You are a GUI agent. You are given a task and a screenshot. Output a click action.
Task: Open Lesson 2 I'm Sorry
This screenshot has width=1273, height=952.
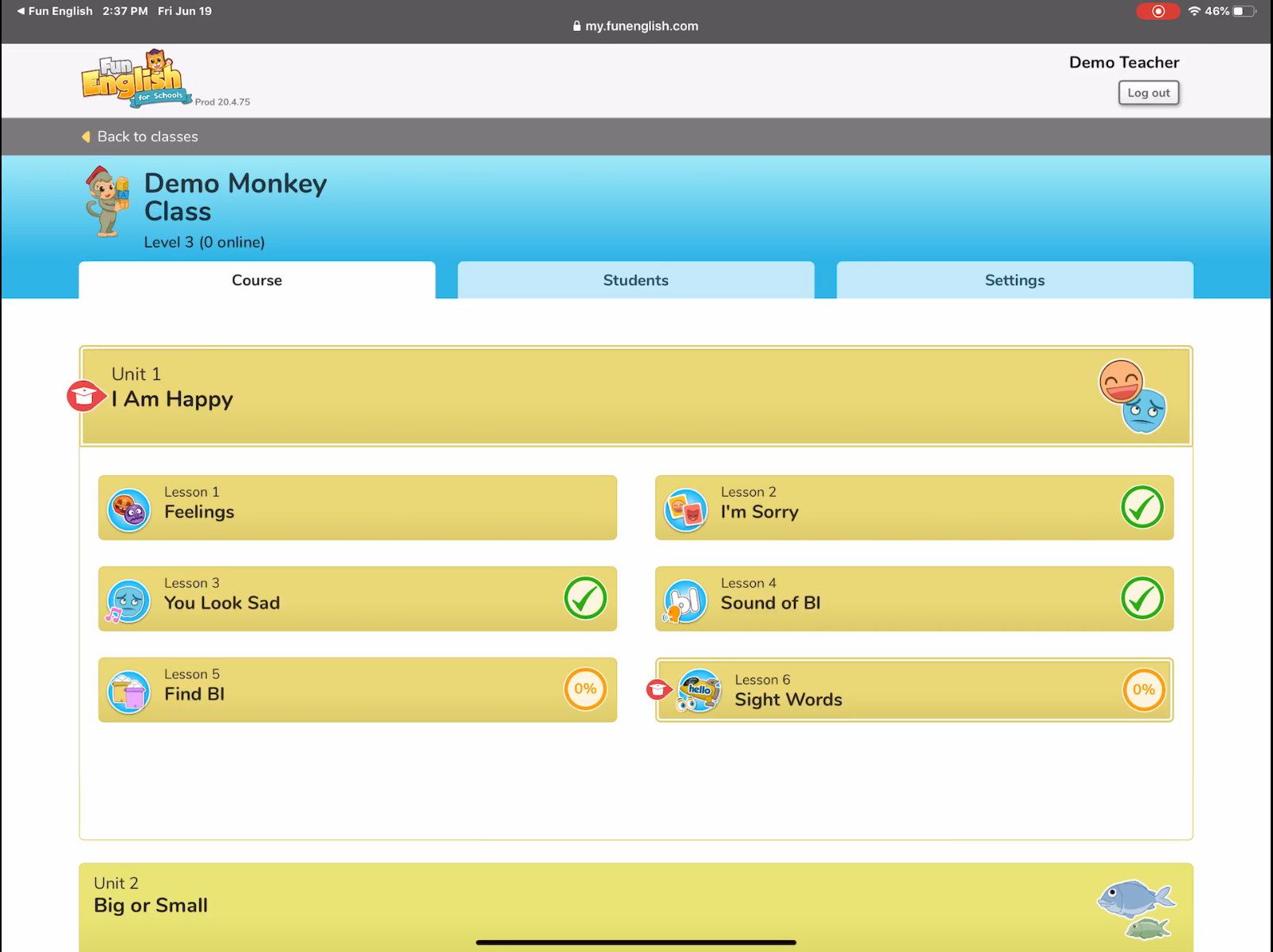pos(914,508)
